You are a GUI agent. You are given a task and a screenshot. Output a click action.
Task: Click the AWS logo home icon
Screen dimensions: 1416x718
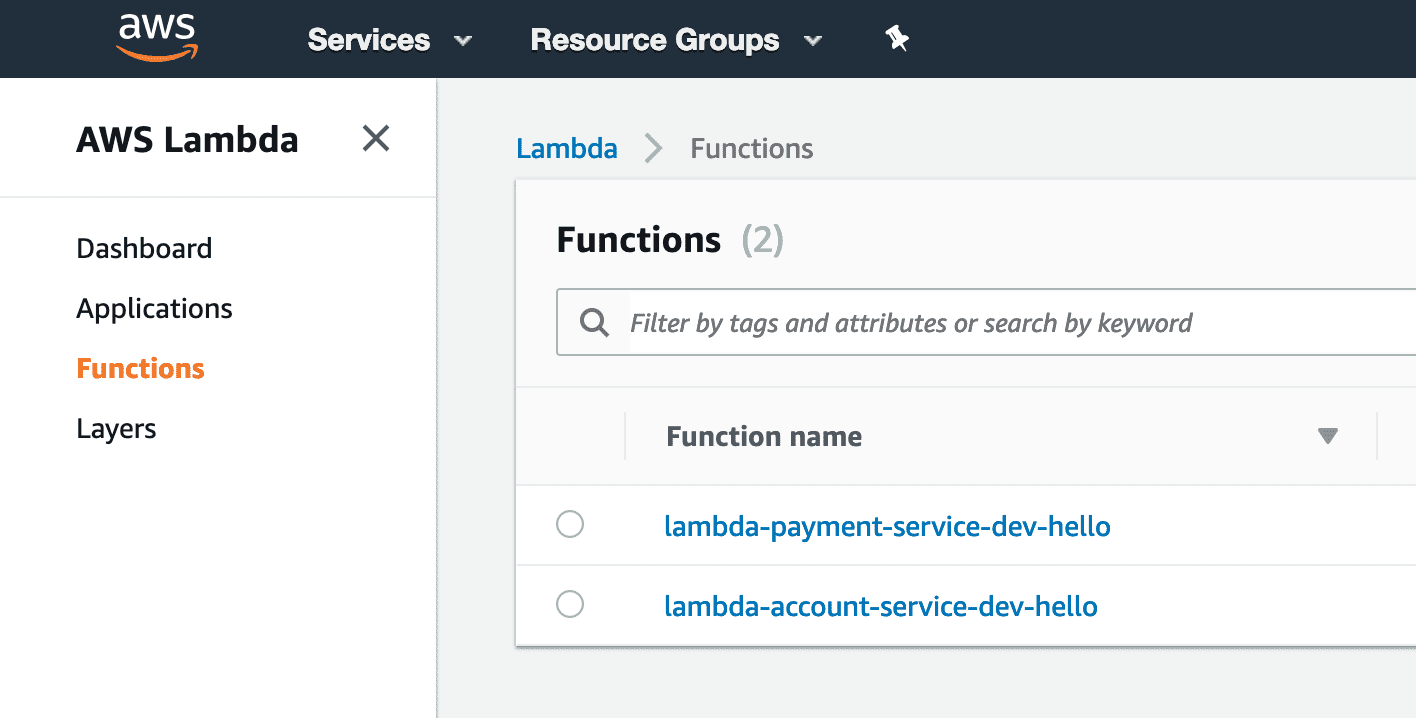click(x=157, y=38)
